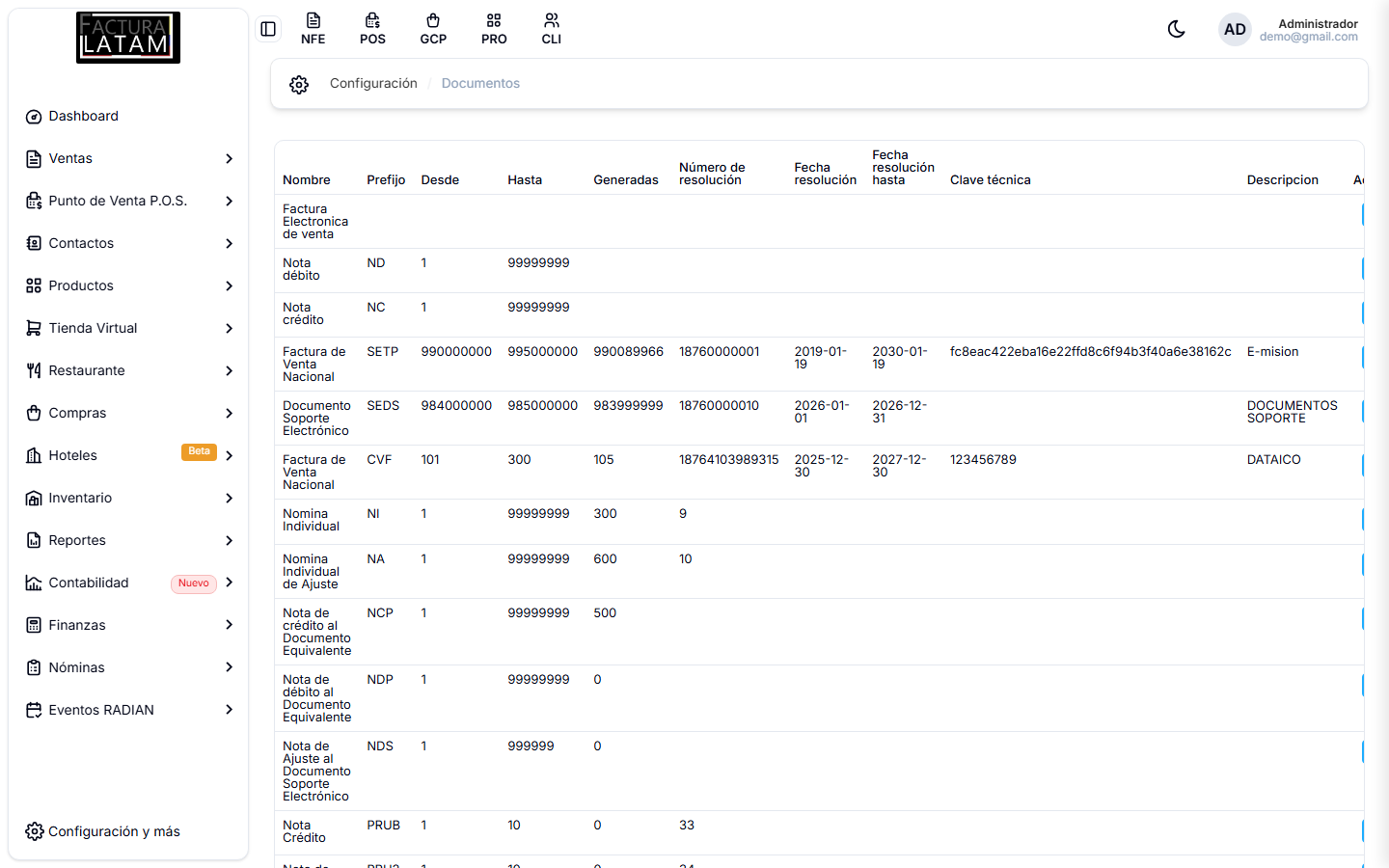Click the AD user avatar

pyautogui.click(x=1235, y=30)
